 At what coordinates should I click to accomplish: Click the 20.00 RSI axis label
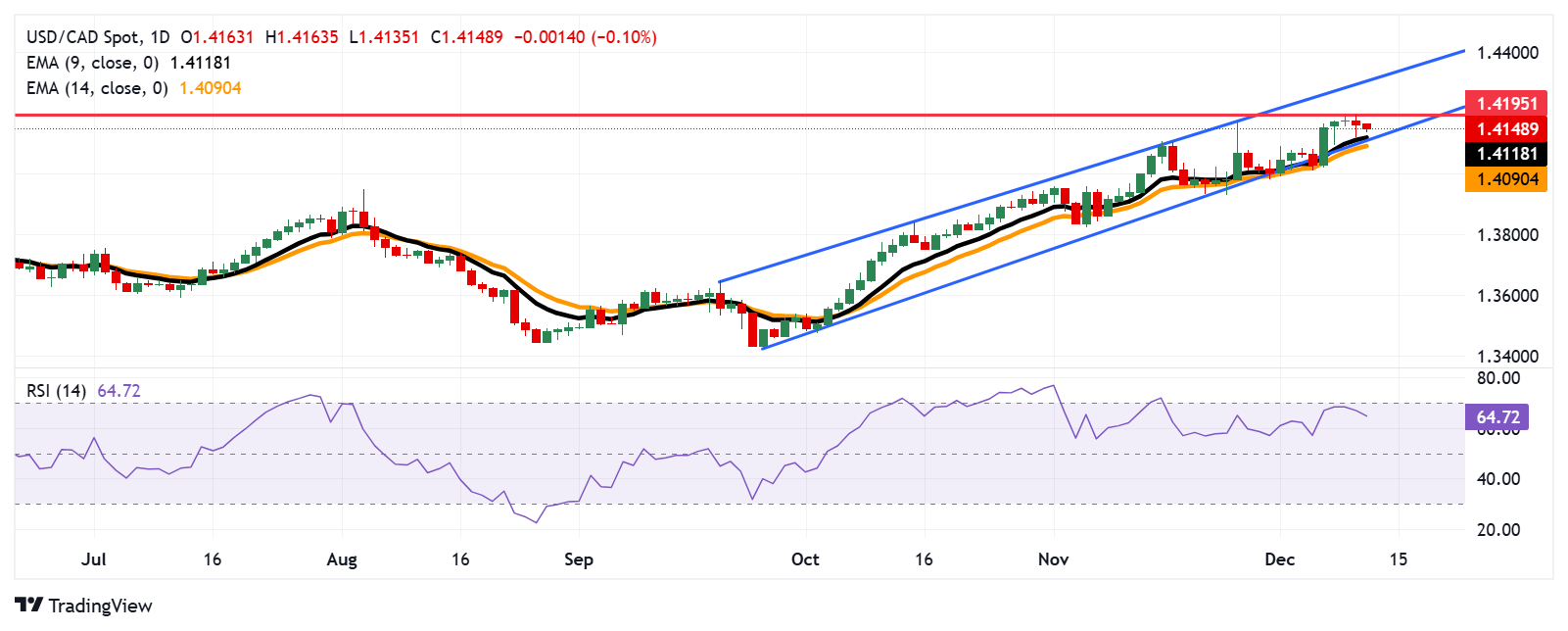[1498, 530]
